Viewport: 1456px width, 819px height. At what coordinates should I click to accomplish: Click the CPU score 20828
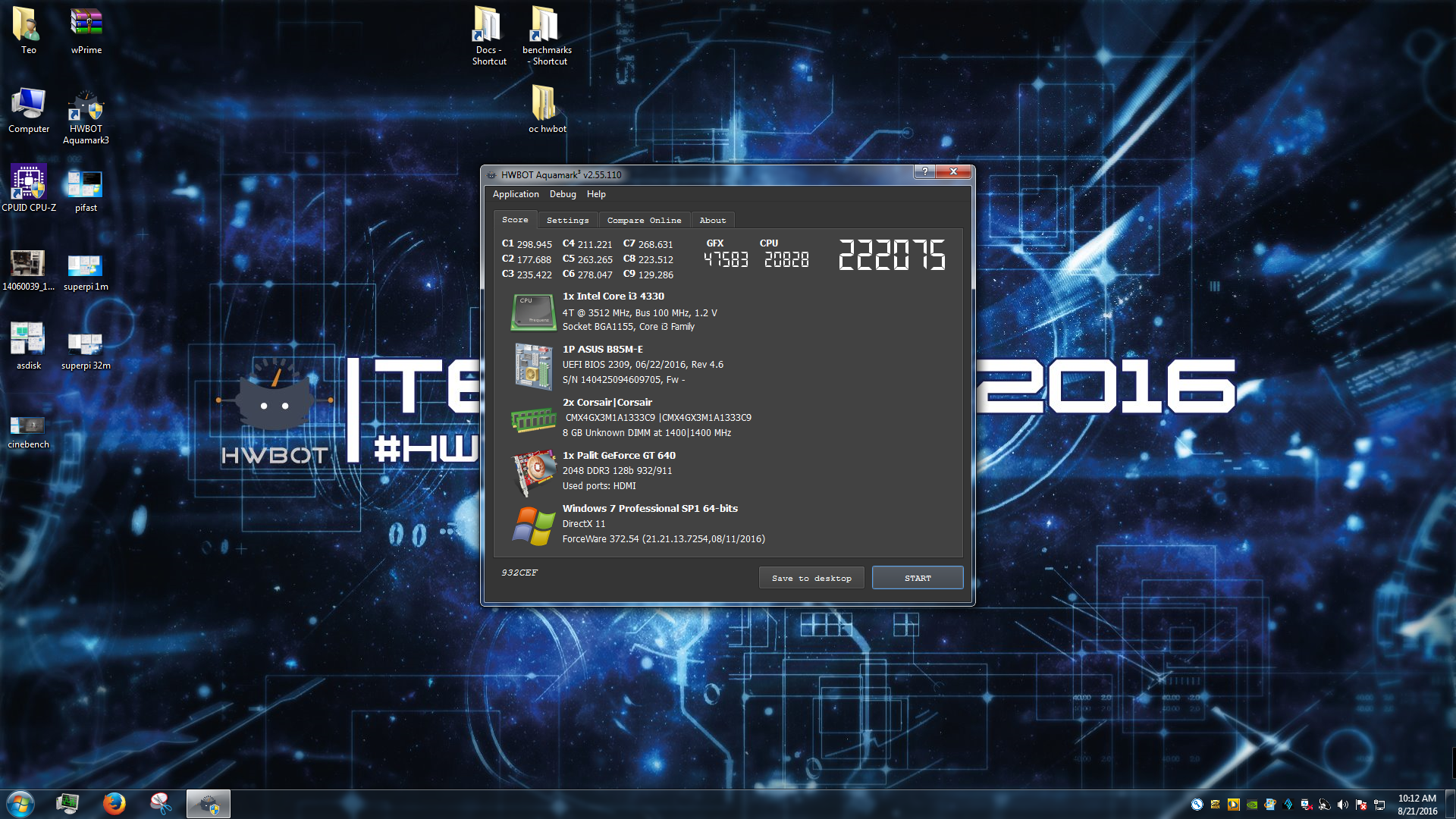[x=786, y=260]
